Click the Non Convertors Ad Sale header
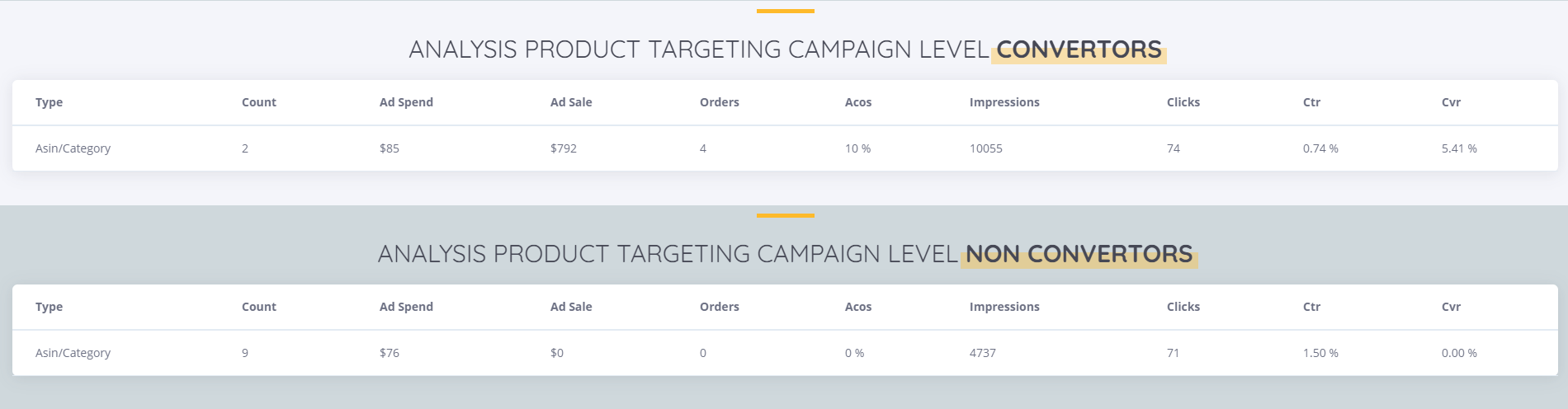This screenshot has height=409, width=1568. pyautogui.click(x=571, y=307)
